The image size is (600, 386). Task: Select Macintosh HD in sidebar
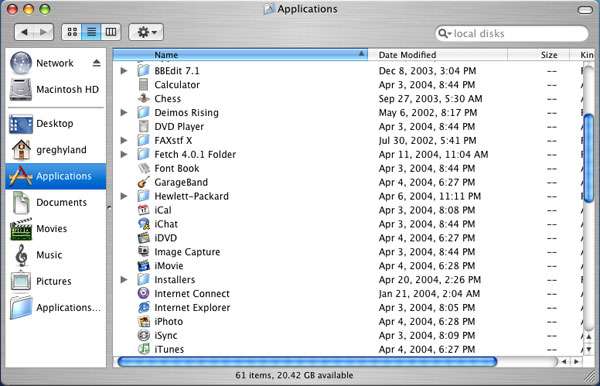tap(55, 90)
